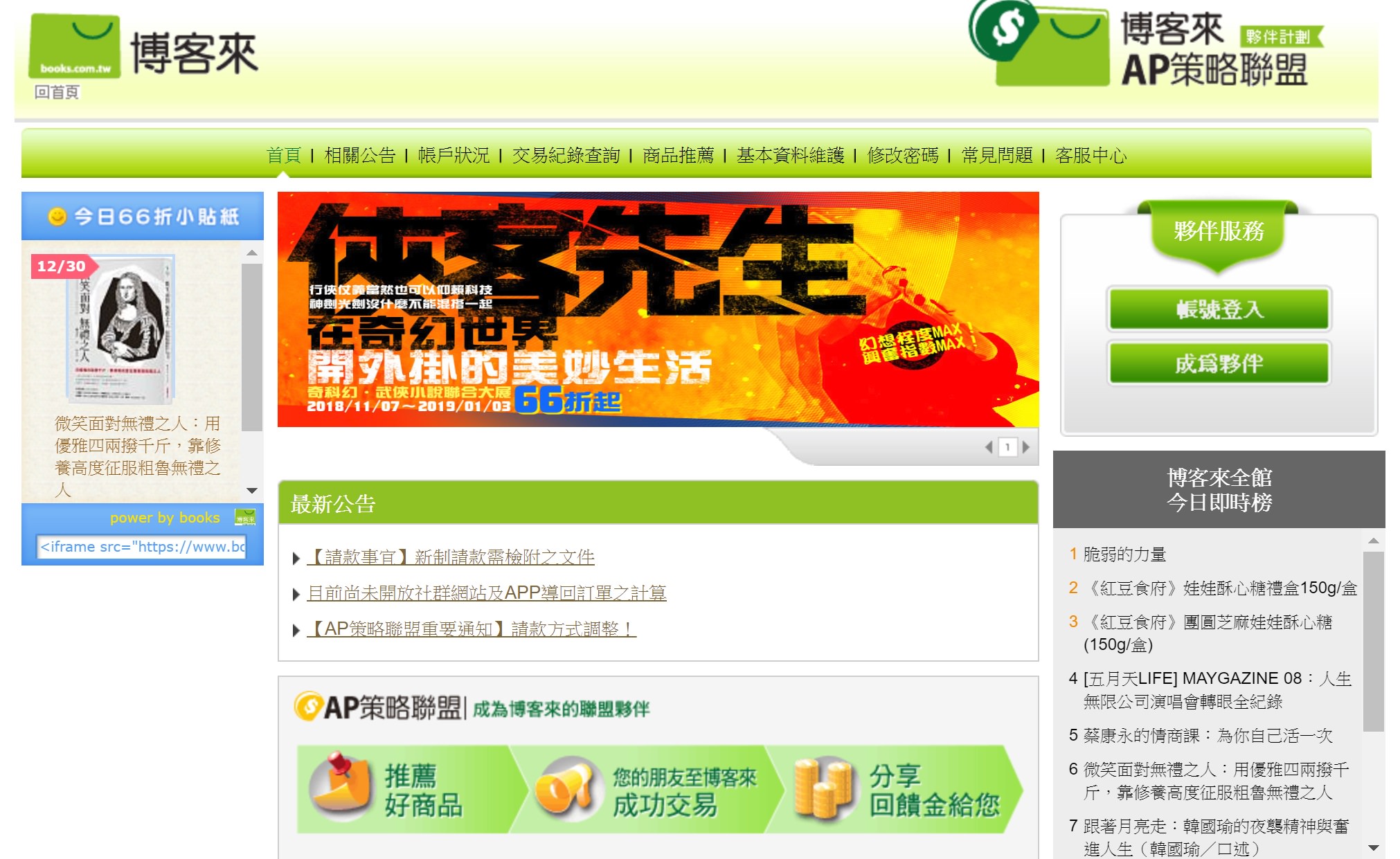Click the 最新公告 section header

pyautogui.click(x=658, y=503)
